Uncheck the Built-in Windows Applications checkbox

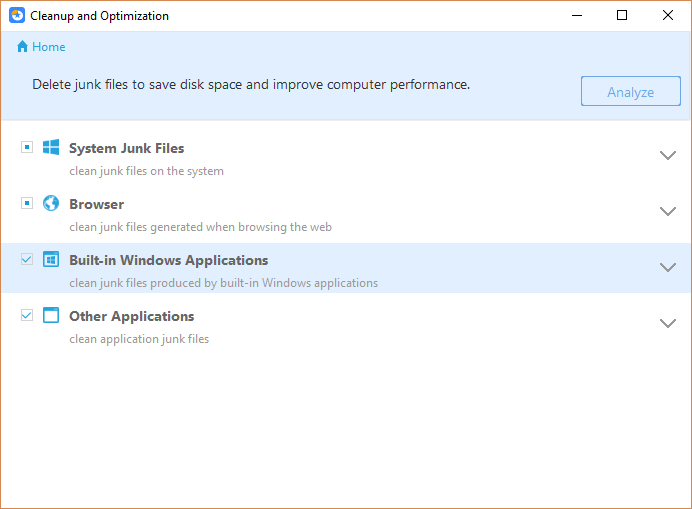click(x=27, y=259)
